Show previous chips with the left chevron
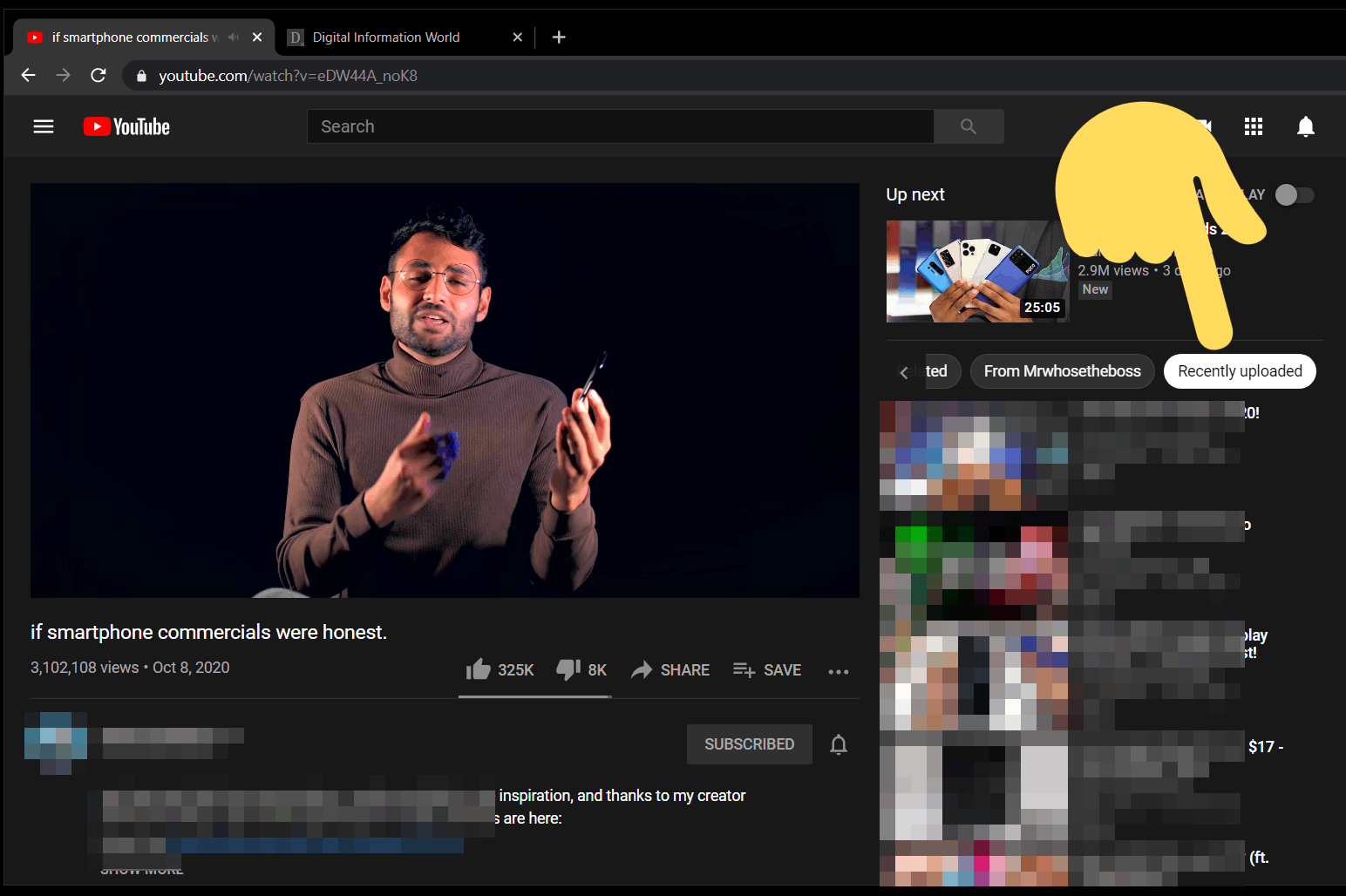 click(904, 372)
